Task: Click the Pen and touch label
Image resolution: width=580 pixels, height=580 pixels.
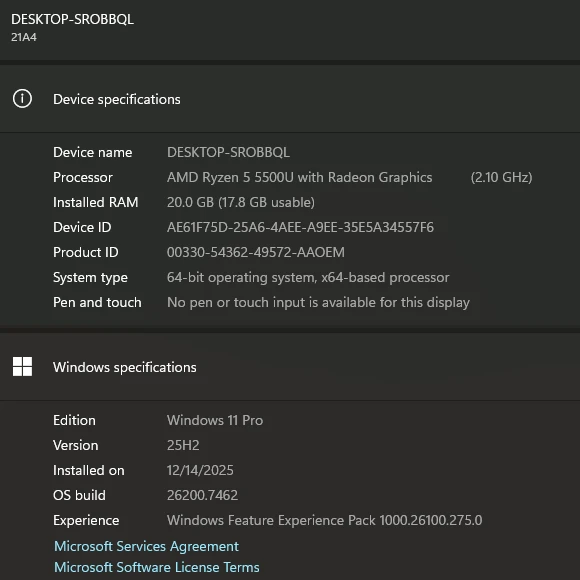Action: click(x=97, y=303)
